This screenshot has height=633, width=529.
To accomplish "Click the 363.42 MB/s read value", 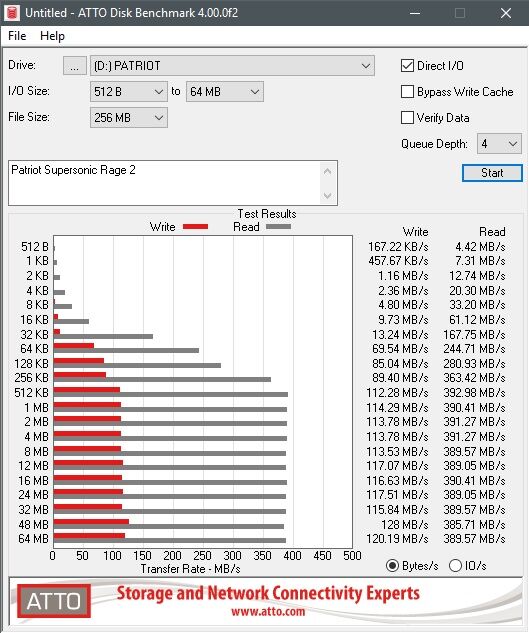I will coord(474,377).
